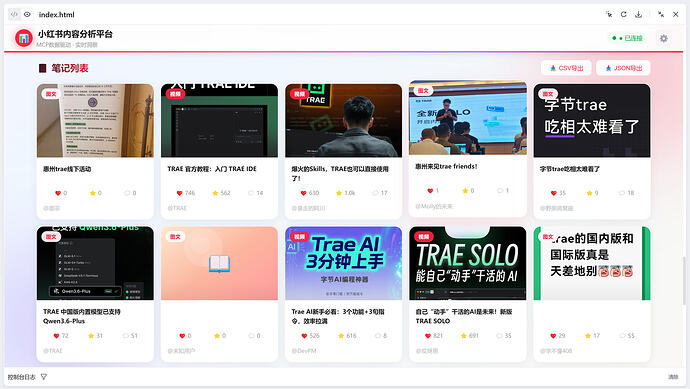Open thumbnail of TRAE 官方教程 video card
Image resolution: width=690 pixels, height=389 pixels.
pos(219,121)
